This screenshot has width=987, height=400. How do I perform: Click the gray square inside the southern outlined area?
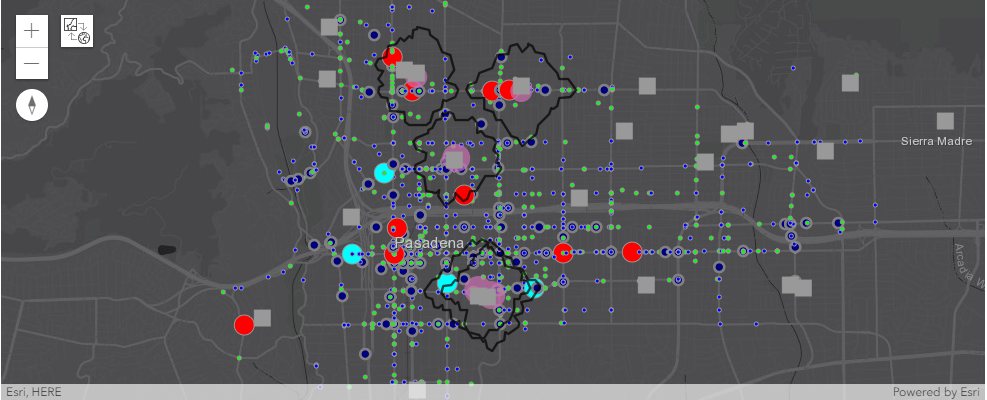click(485, 296)
